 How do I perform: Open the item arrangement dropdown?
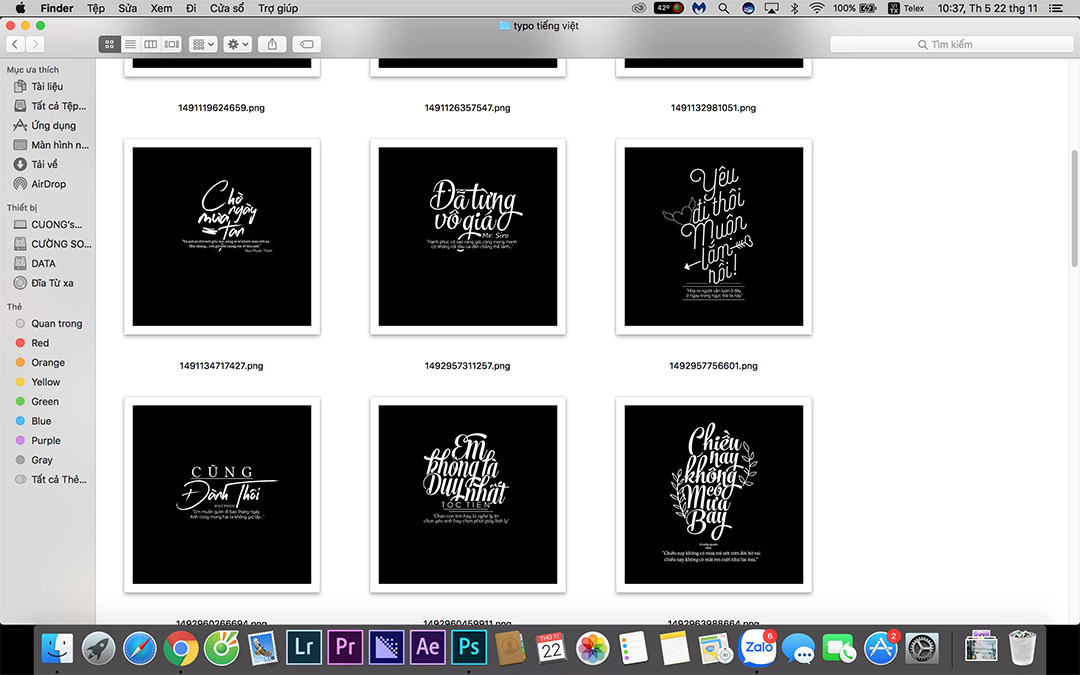coord(203,44)
